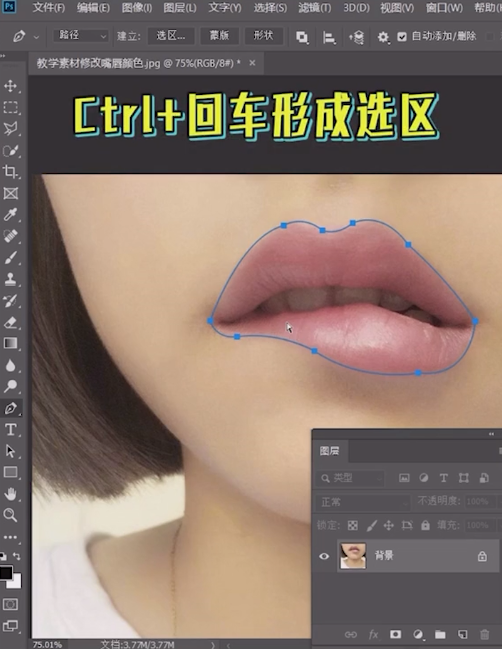Open the adjustment layer menu icon
The image size is (502, 649).
tap(418, 634)
